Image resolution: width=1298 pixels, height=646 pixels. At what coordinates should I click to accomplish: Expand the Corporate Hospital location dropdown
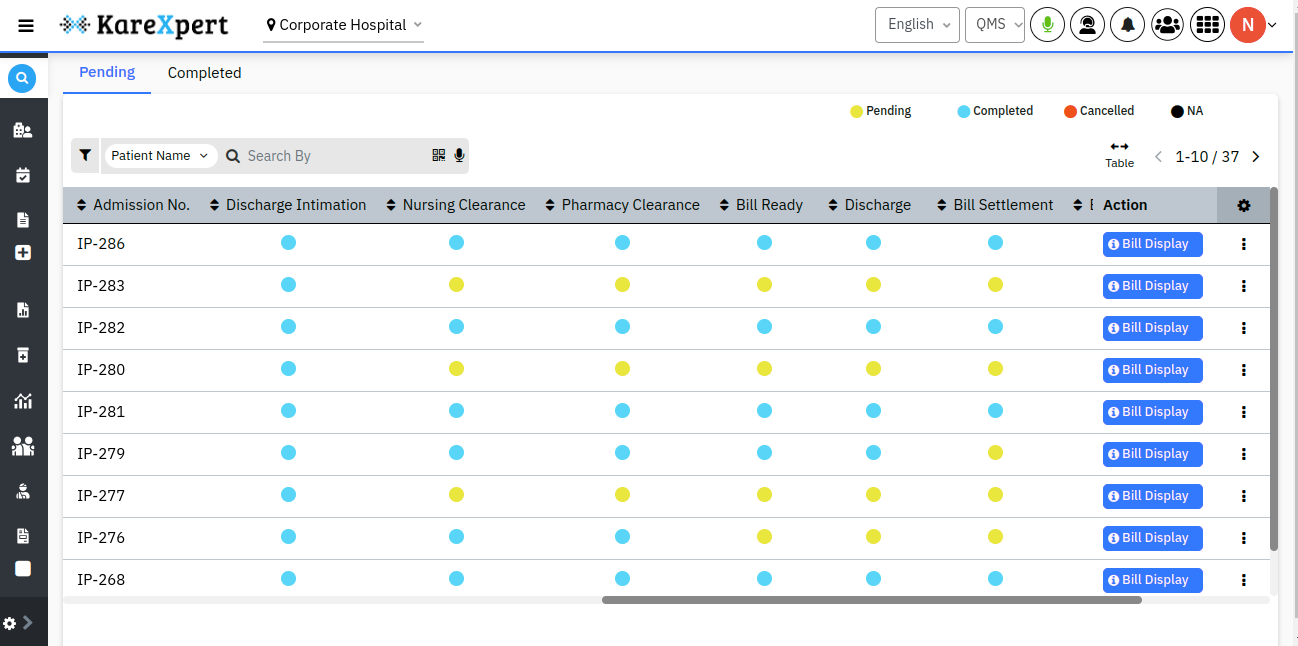tap(343, 25)
